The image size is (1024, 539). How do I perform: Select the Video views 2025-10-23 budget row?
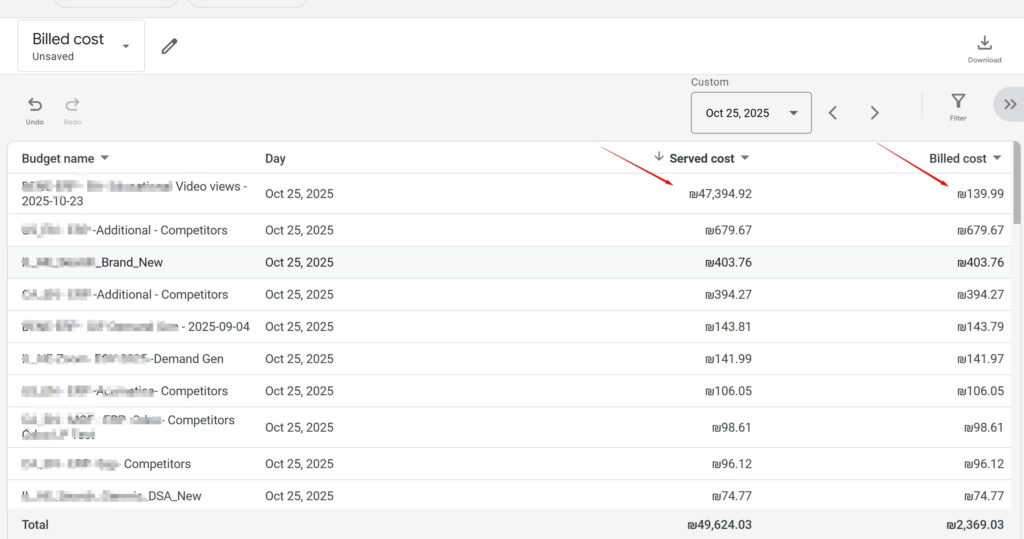tap(134, 193)
